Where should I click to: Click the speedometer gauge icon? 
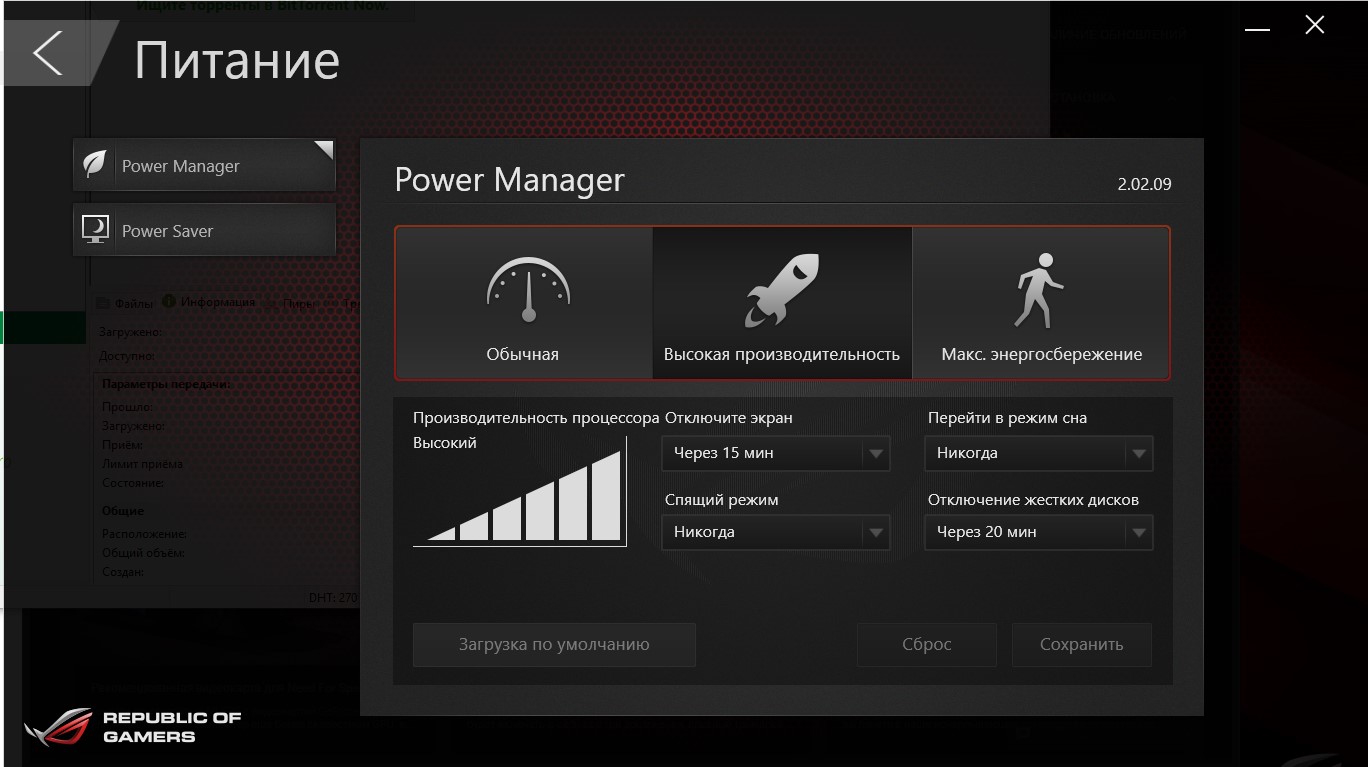(x=528, y=290)
